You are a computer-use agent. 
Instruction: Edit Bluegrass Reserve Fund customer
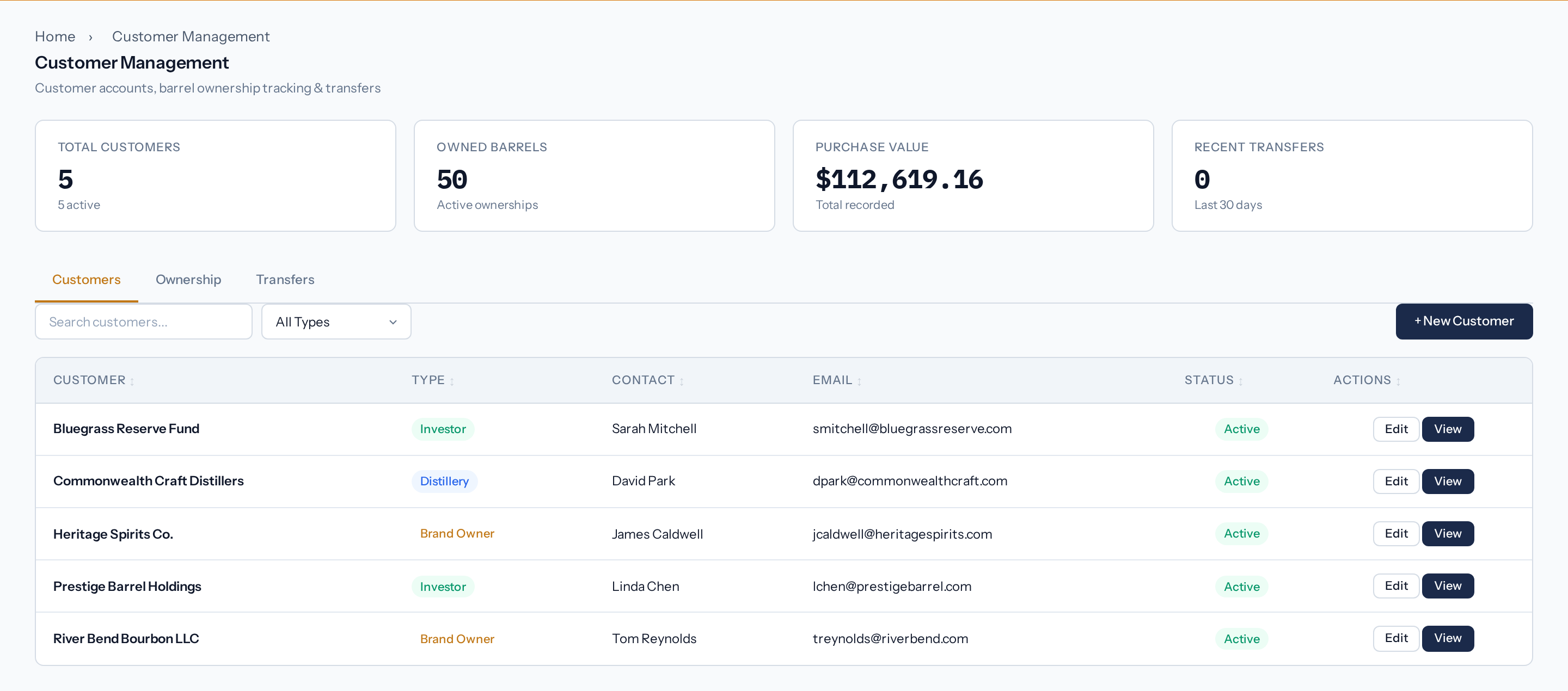[1396, 429]
